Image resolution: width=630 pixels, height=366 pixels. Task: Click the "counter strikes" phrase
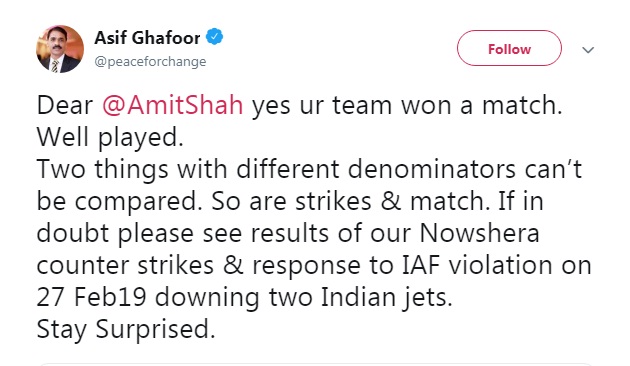click(125, 266)
